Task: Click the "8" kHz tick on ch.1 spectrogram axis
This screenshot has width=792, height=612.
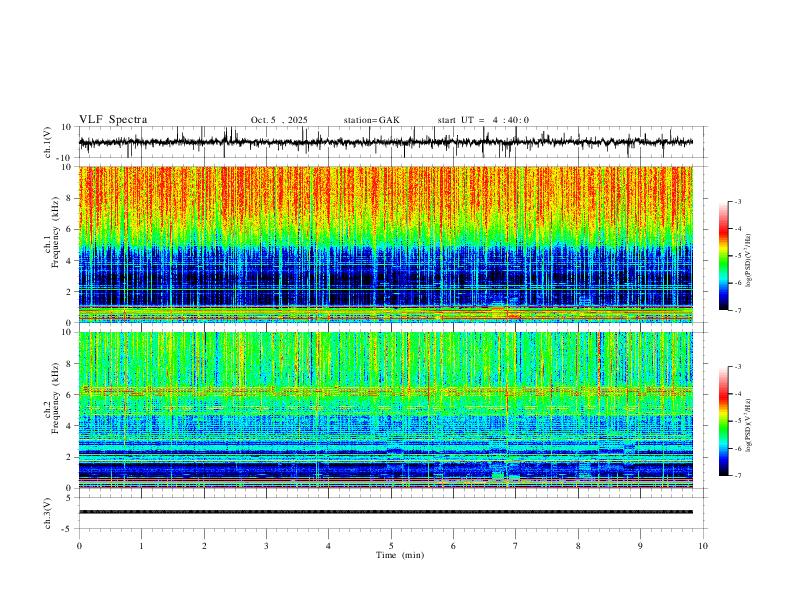Action: [x=70, y=198]
